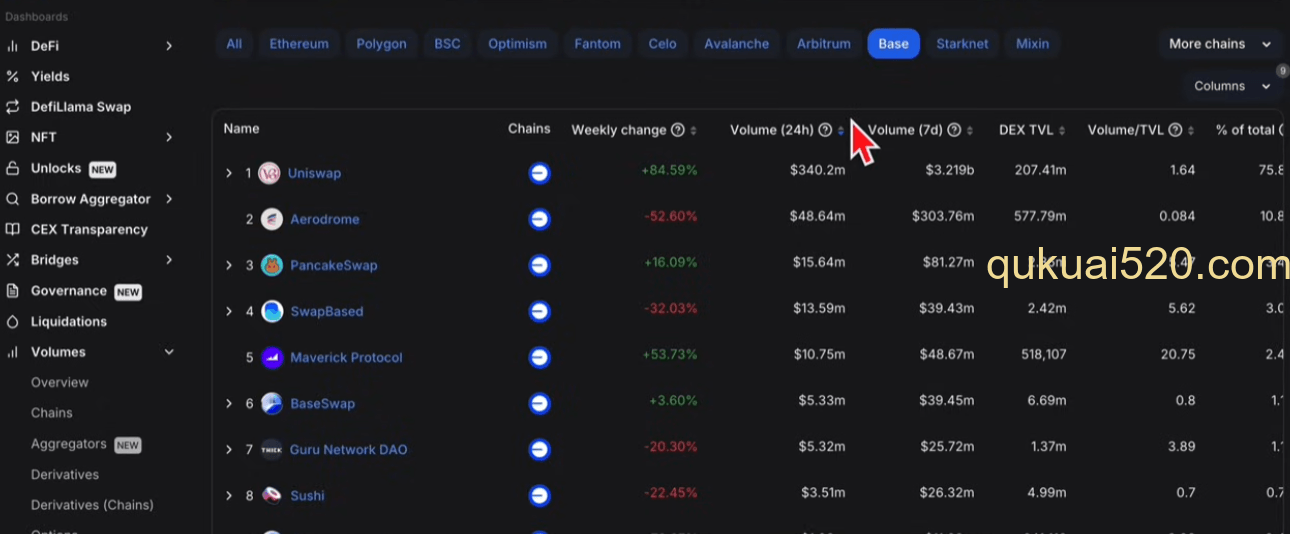
Task: Select the All chains tab
Action: [x=234, y=44]
